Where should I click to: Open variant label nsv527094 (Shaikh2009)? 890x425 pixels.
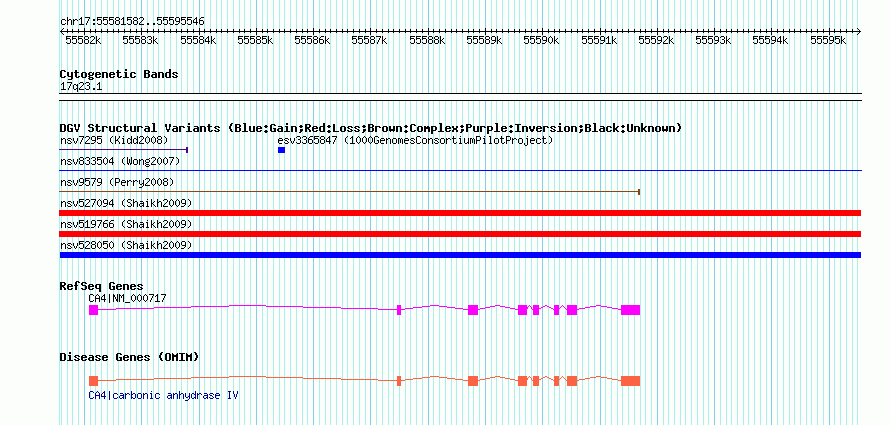click(x=126, y=203)
